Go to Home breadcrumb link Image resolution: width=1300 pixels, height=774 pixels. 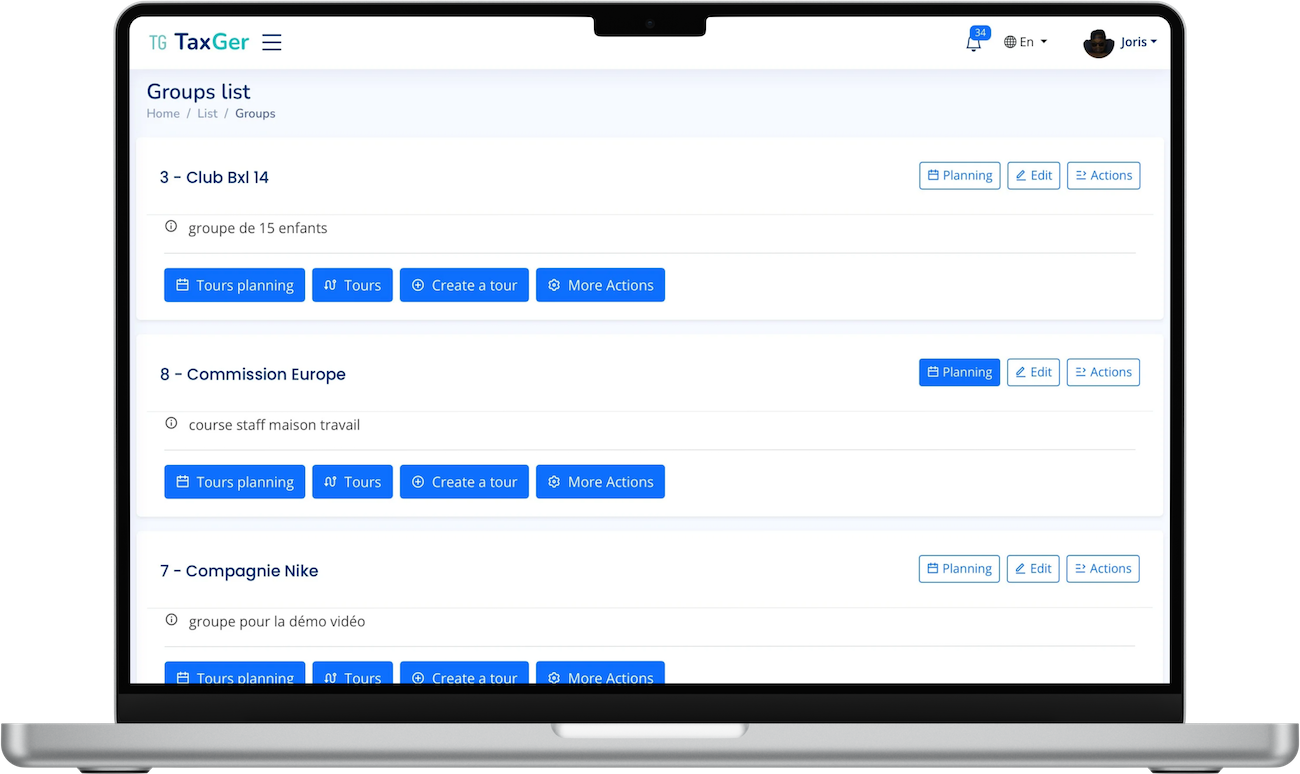[163, 114]
